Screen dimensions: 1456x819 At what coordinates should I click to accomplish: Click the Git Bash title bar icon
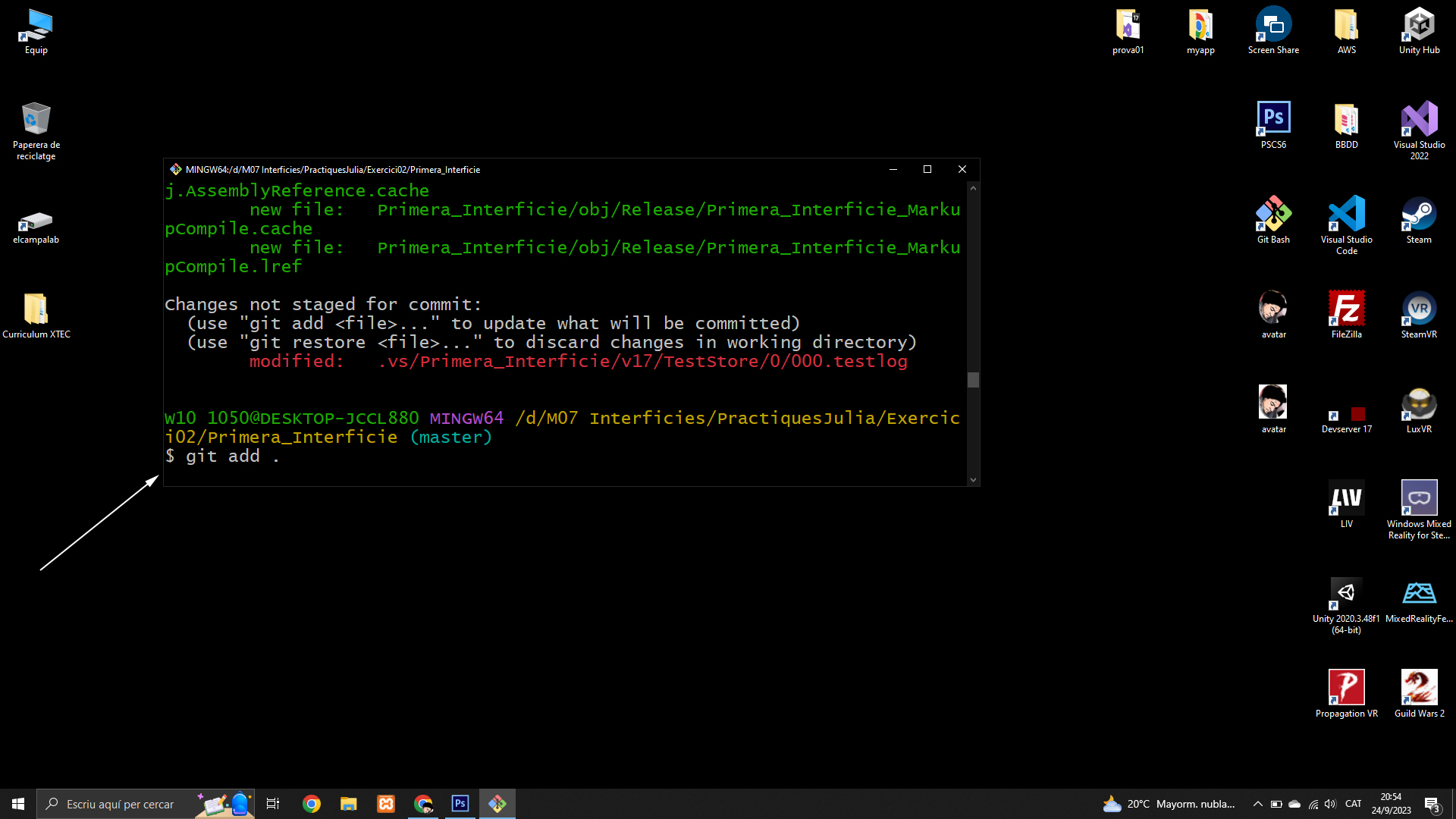click(175, 169)
